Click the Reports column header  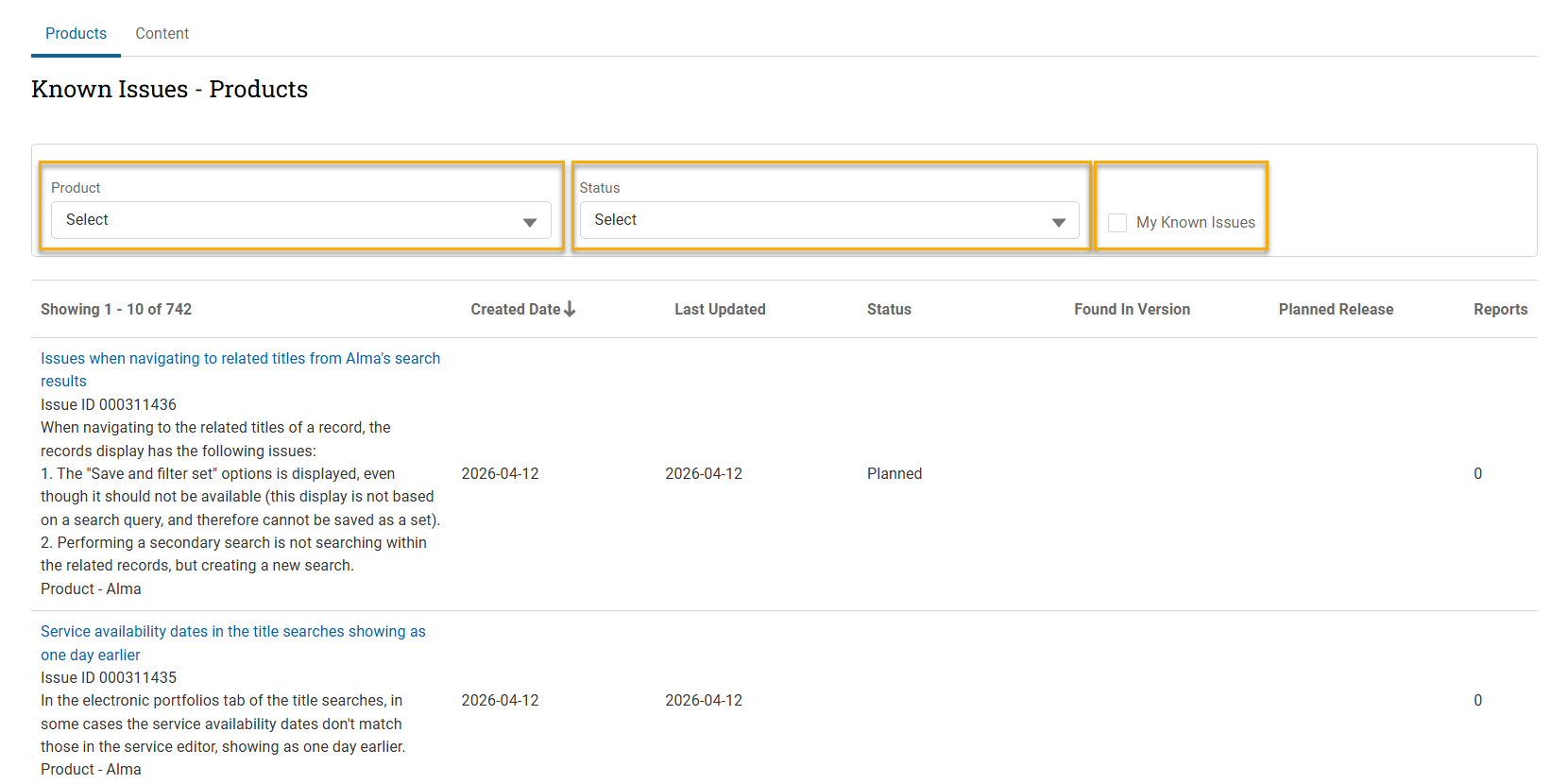(x=1500, y=310)
